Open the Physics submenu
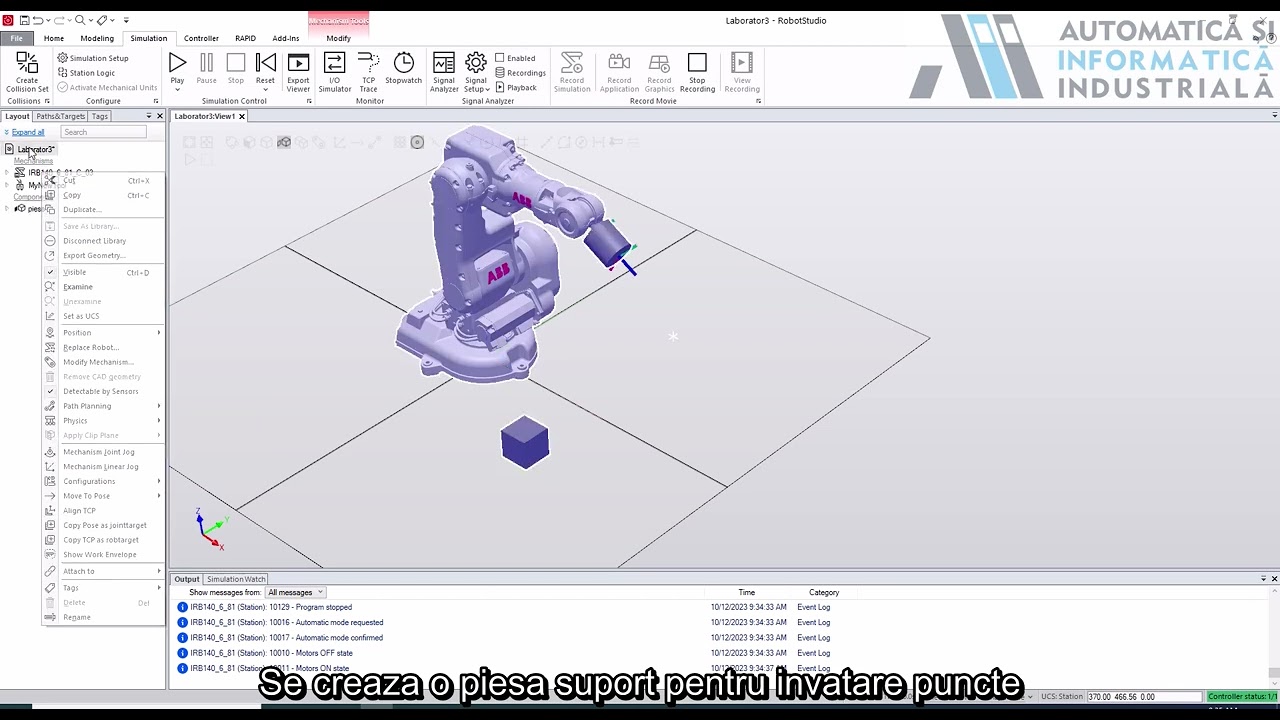The width and height of the screenshot is (1280, 720). pos(75,421)
